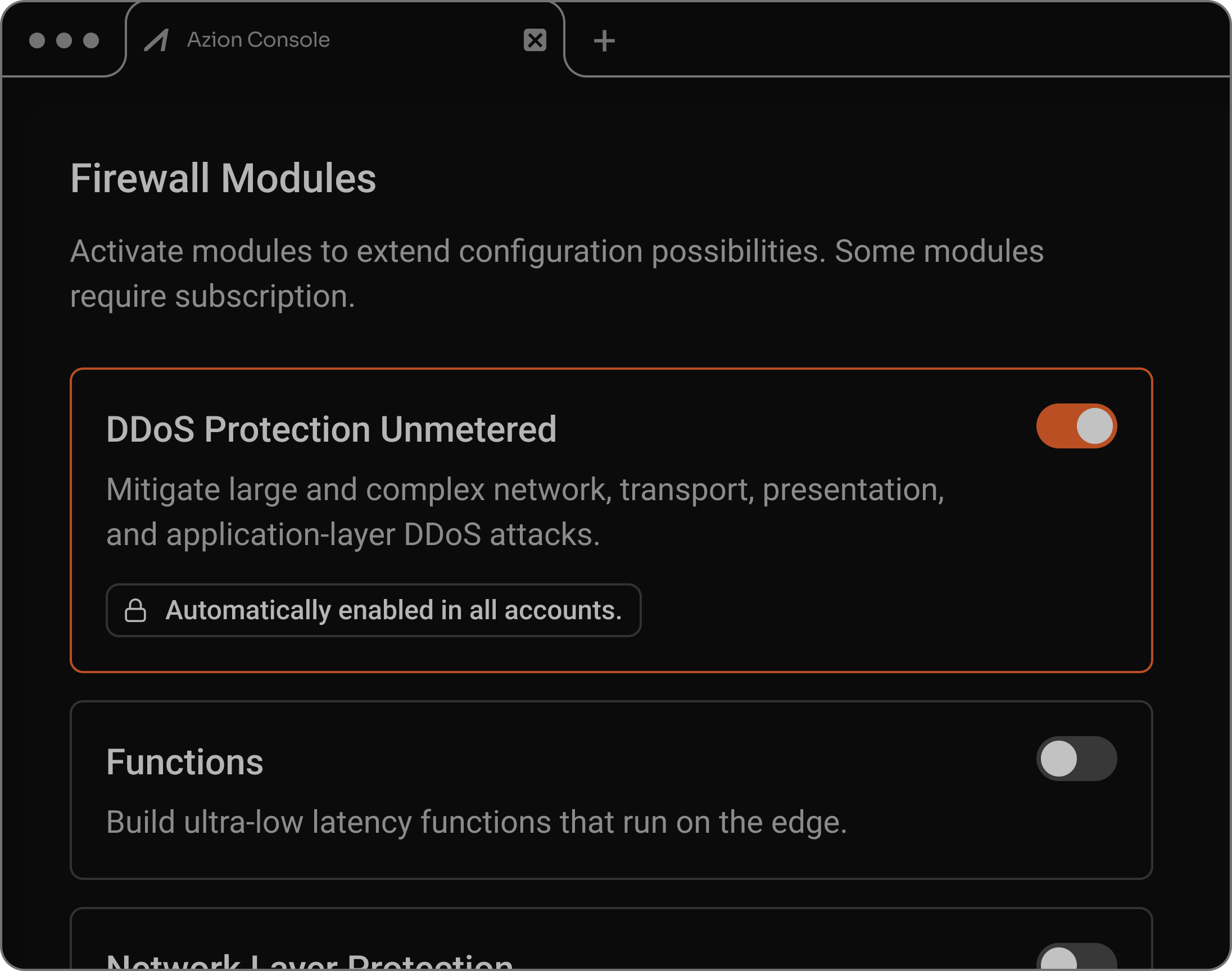Click the Azion logo in the browser tab
This screenshot has height=971, width=1232.
click(x=157, y=39)
